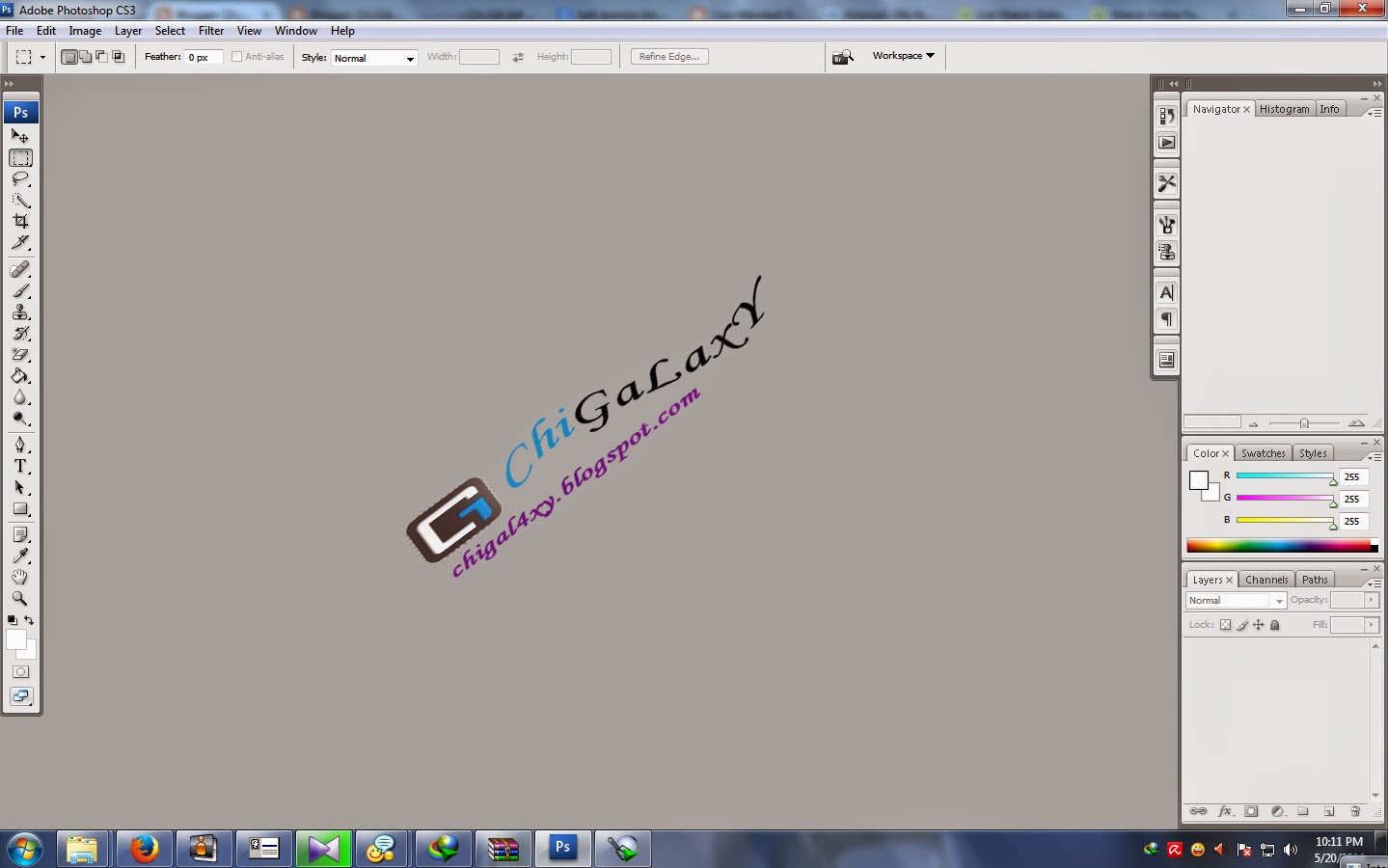Select the Rectangular Marquee tool in toolbox
This screenshot has width=1388, height=868.
click(20, 157)
